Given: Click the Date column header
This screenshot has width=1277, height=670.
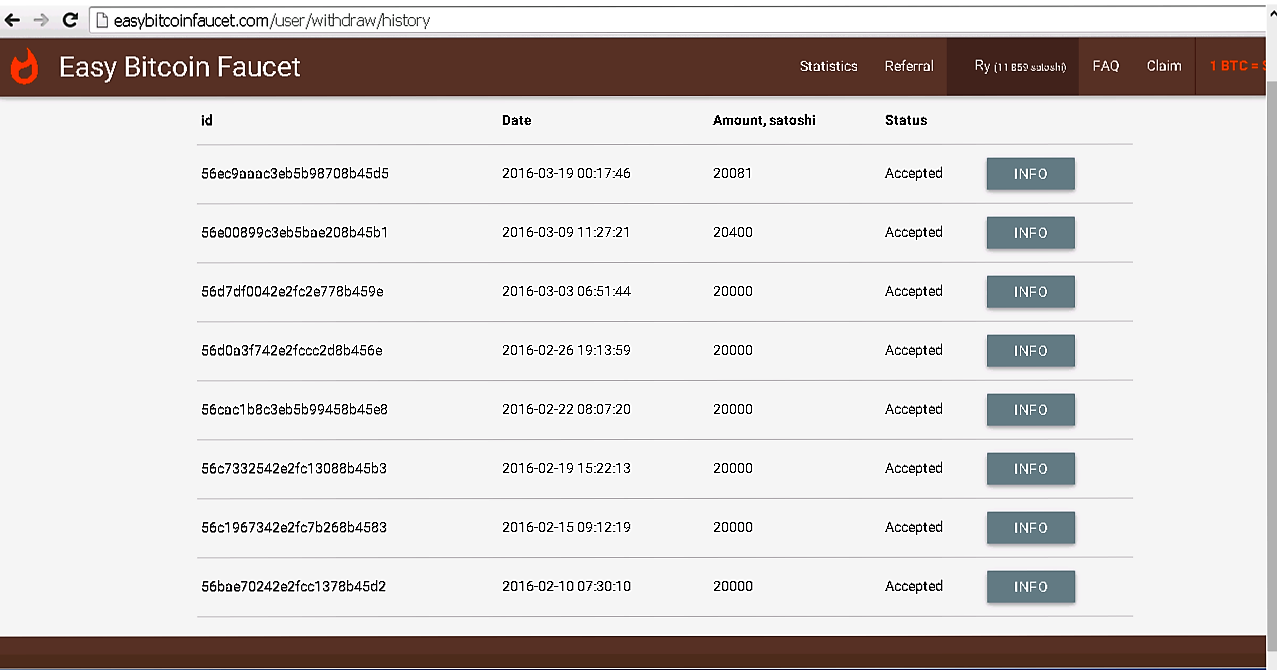Looking at the screenshot, I should tap(516, 120).
